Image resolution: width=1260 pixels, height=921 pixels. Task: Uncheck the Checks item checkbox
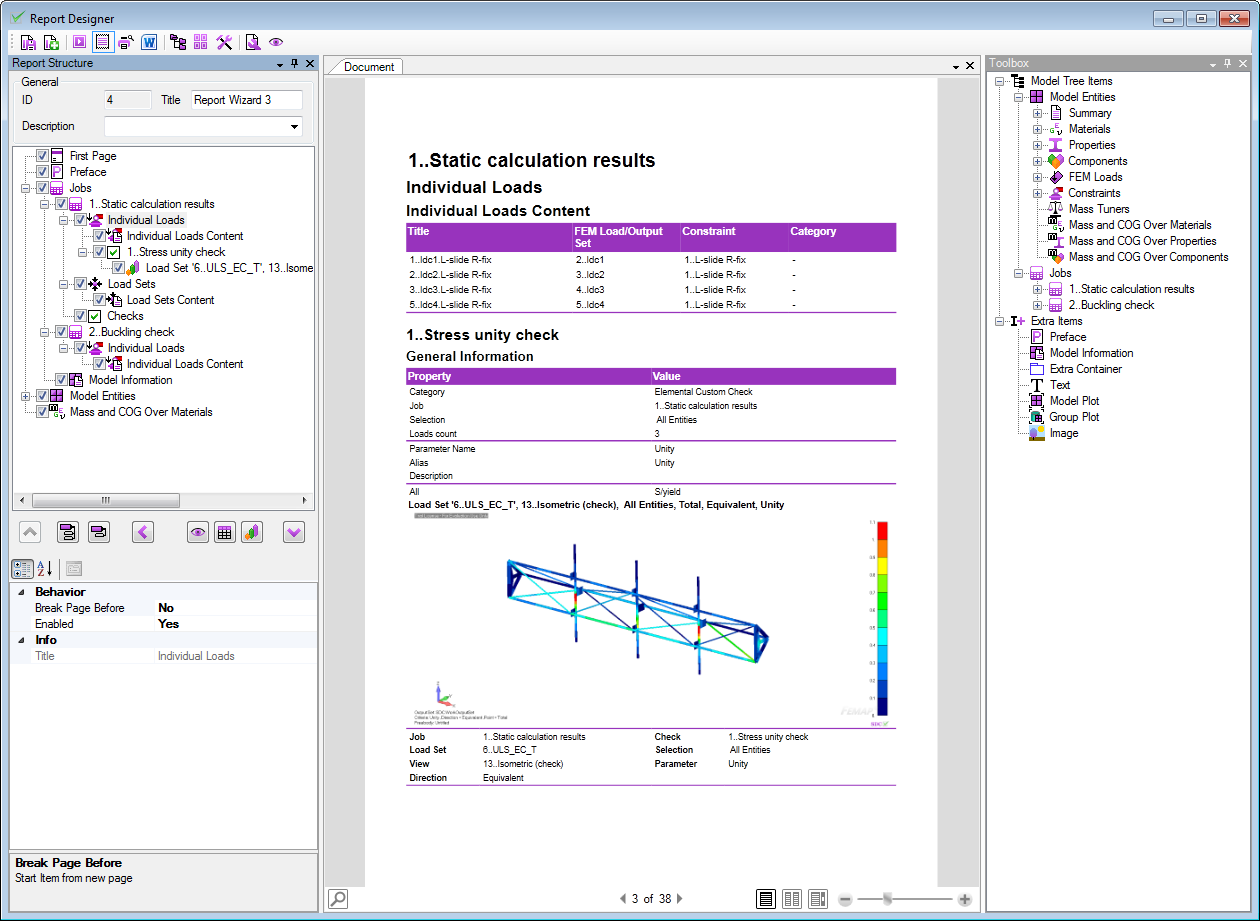pos(80,316)
